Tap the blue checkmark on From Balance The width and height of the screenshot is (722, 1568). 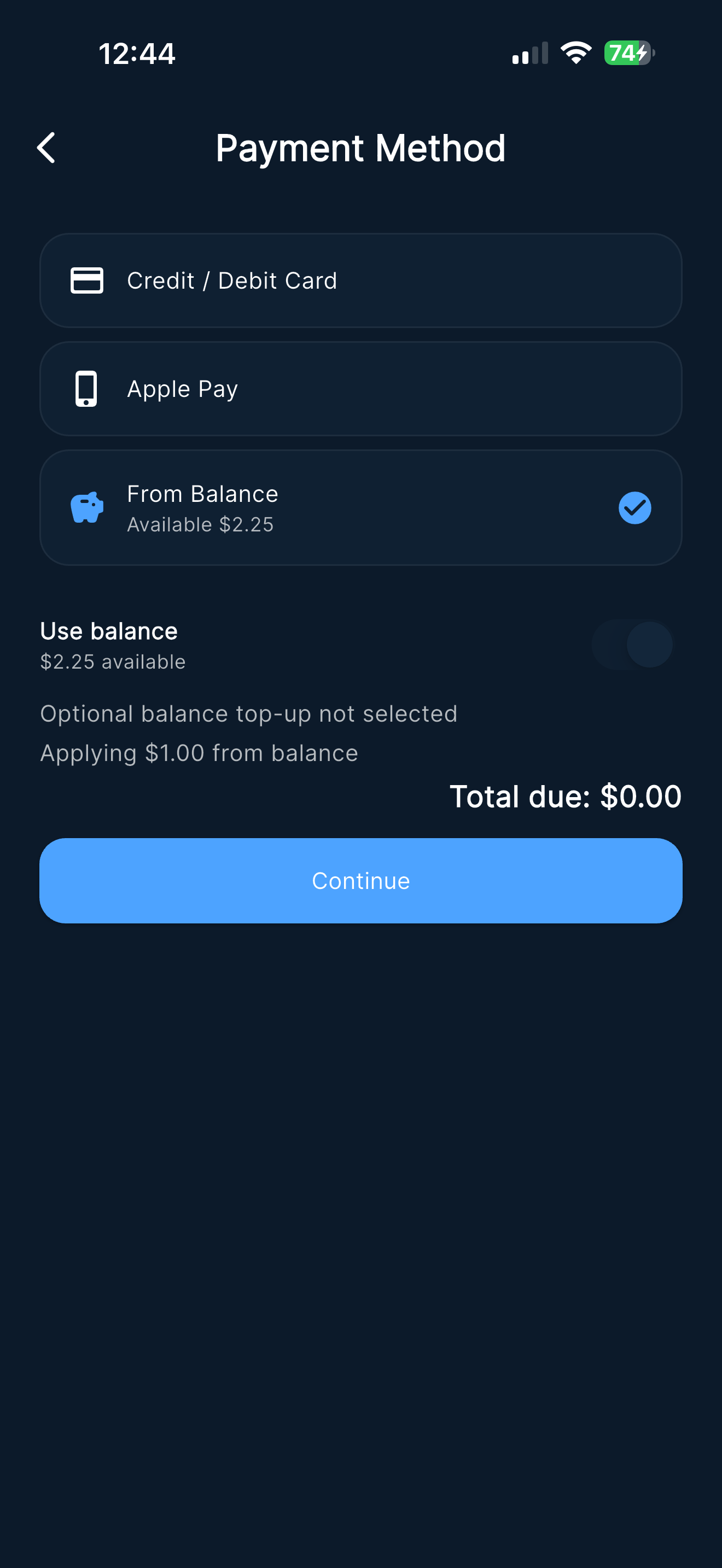click(634, 507)
